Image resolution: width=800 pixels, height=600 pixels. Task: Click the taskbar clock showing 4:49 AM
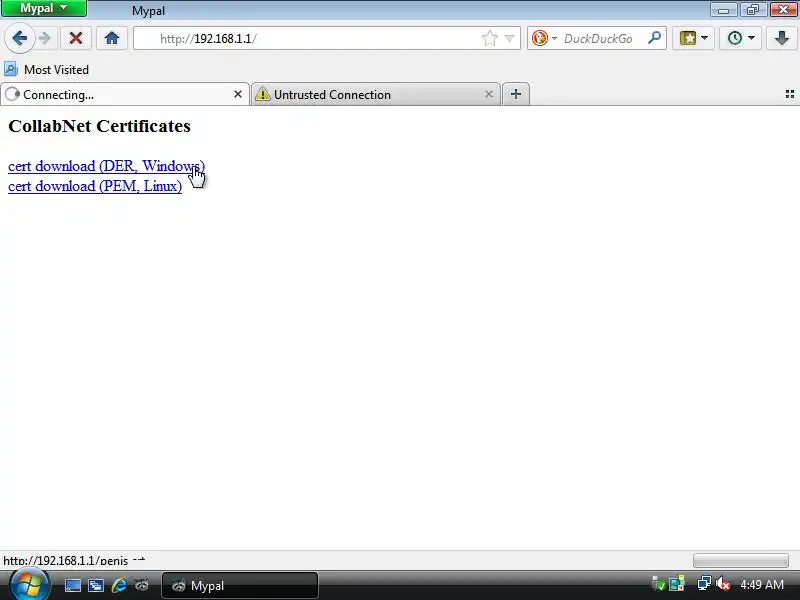[762, 585]
